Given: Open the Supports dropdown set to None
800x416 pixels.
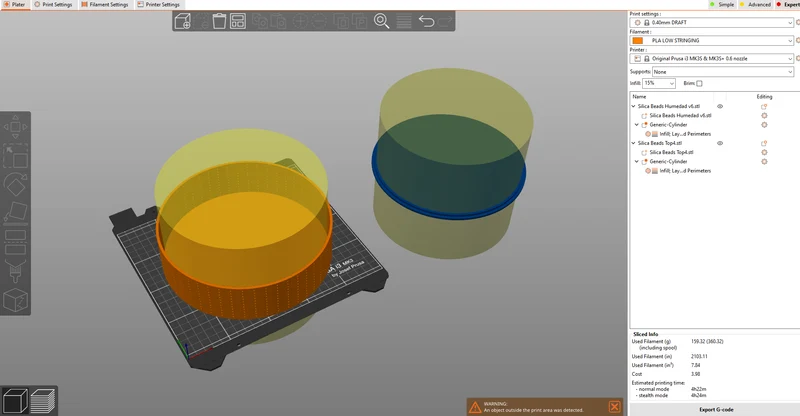Looking at the screenshot, I should pos(722,72).
